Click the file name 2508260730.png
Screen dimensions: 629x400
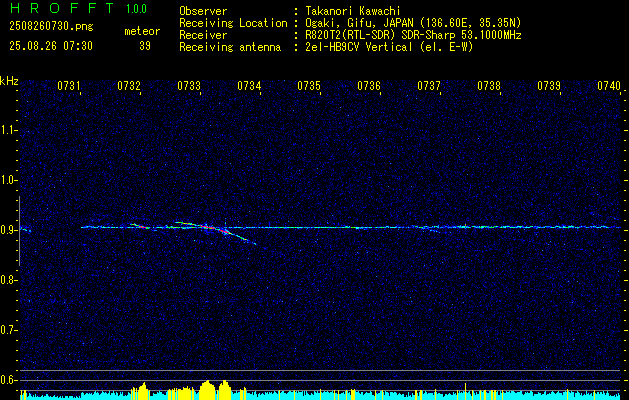pos(51,26)
